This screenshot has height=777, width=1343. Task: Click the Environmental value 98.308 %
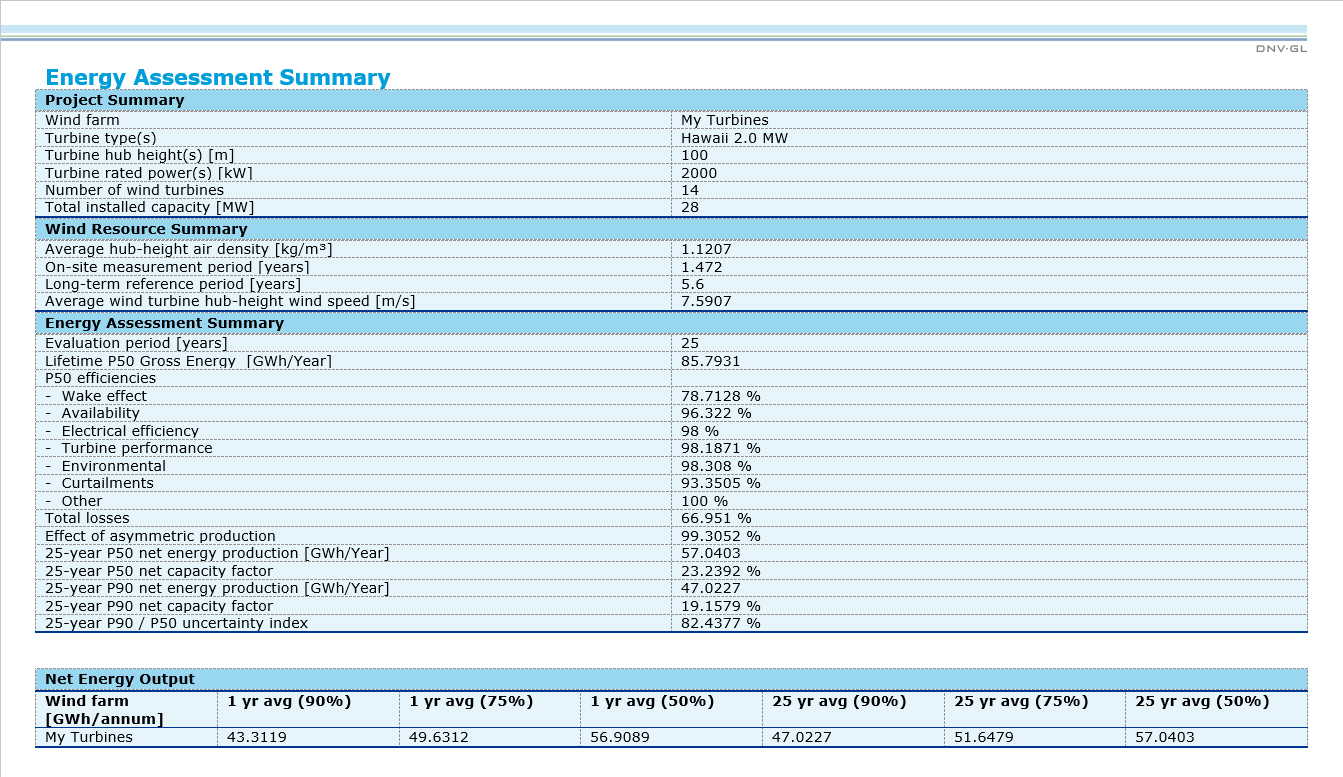(x=716, y=466)
